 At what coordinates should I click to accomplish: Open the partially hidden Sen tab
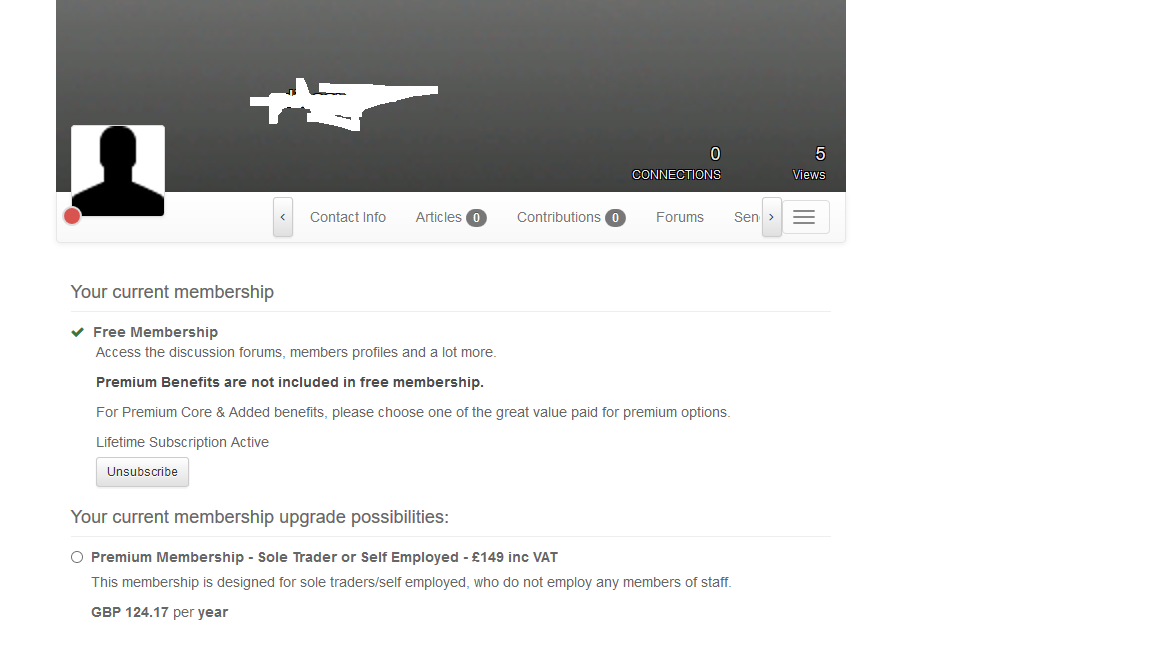746,217
